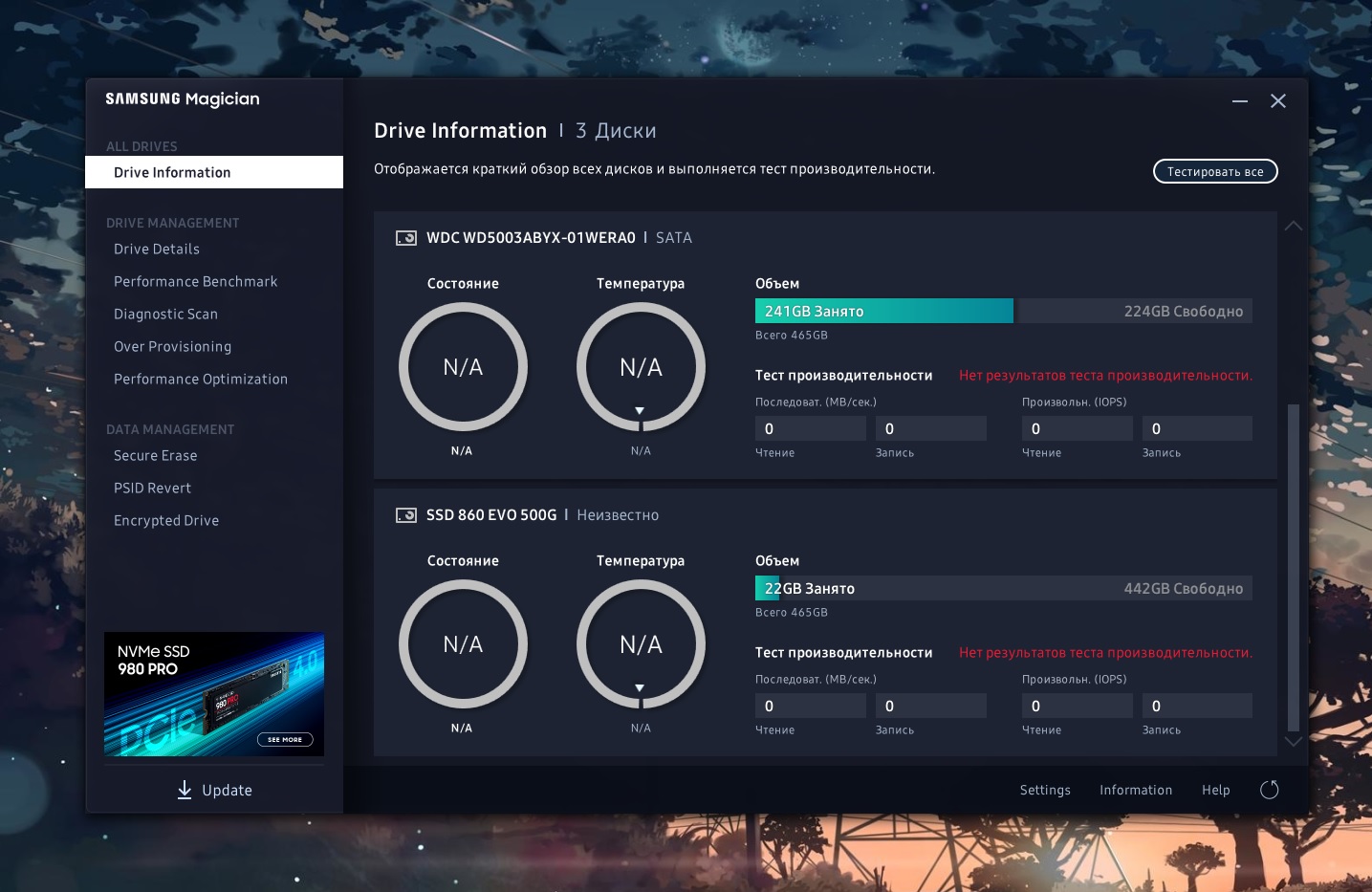
Task: Click the Samsung Magician logo
Action: [x=183, y=99]
